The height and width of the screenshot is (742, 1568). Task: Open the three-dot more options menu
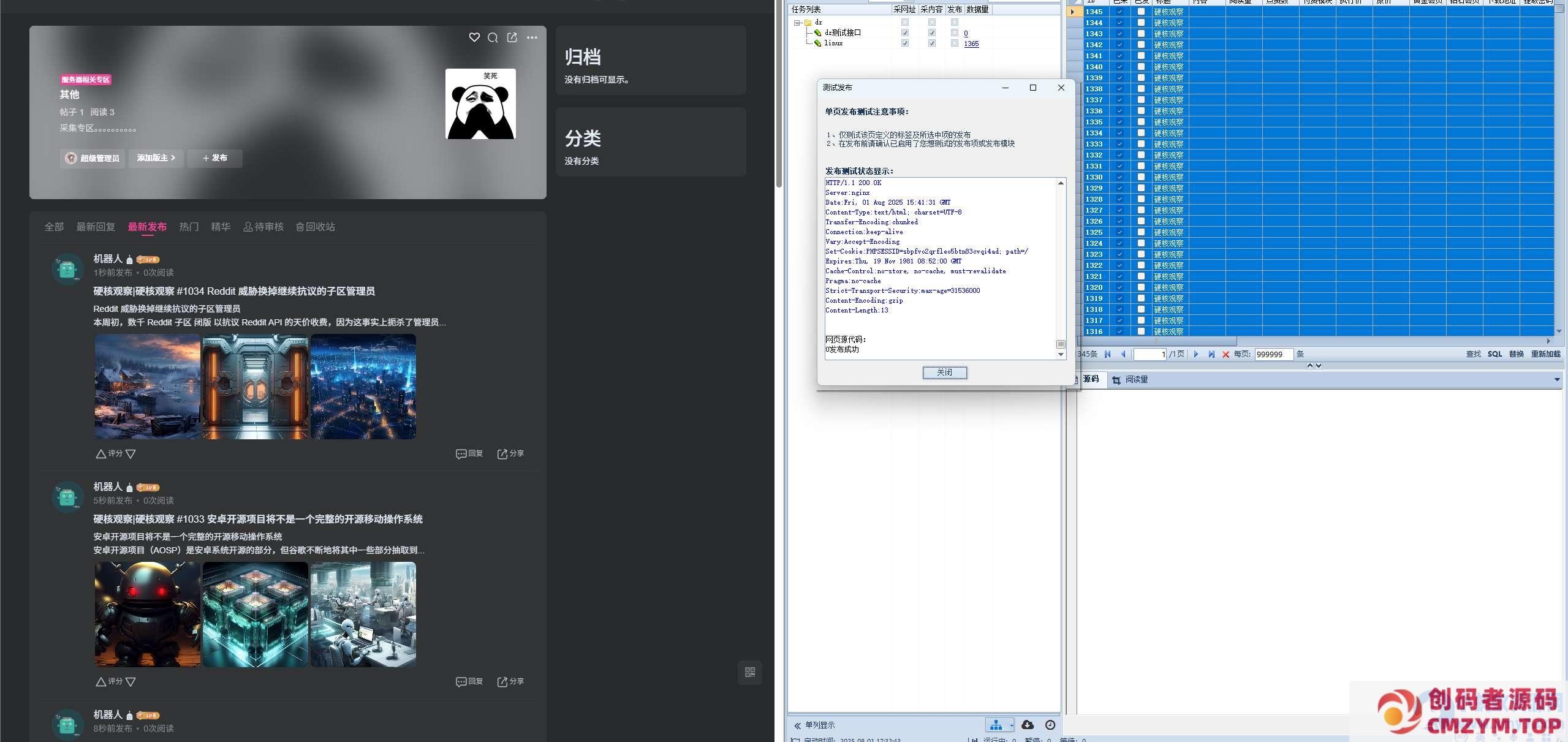(532, 37)
